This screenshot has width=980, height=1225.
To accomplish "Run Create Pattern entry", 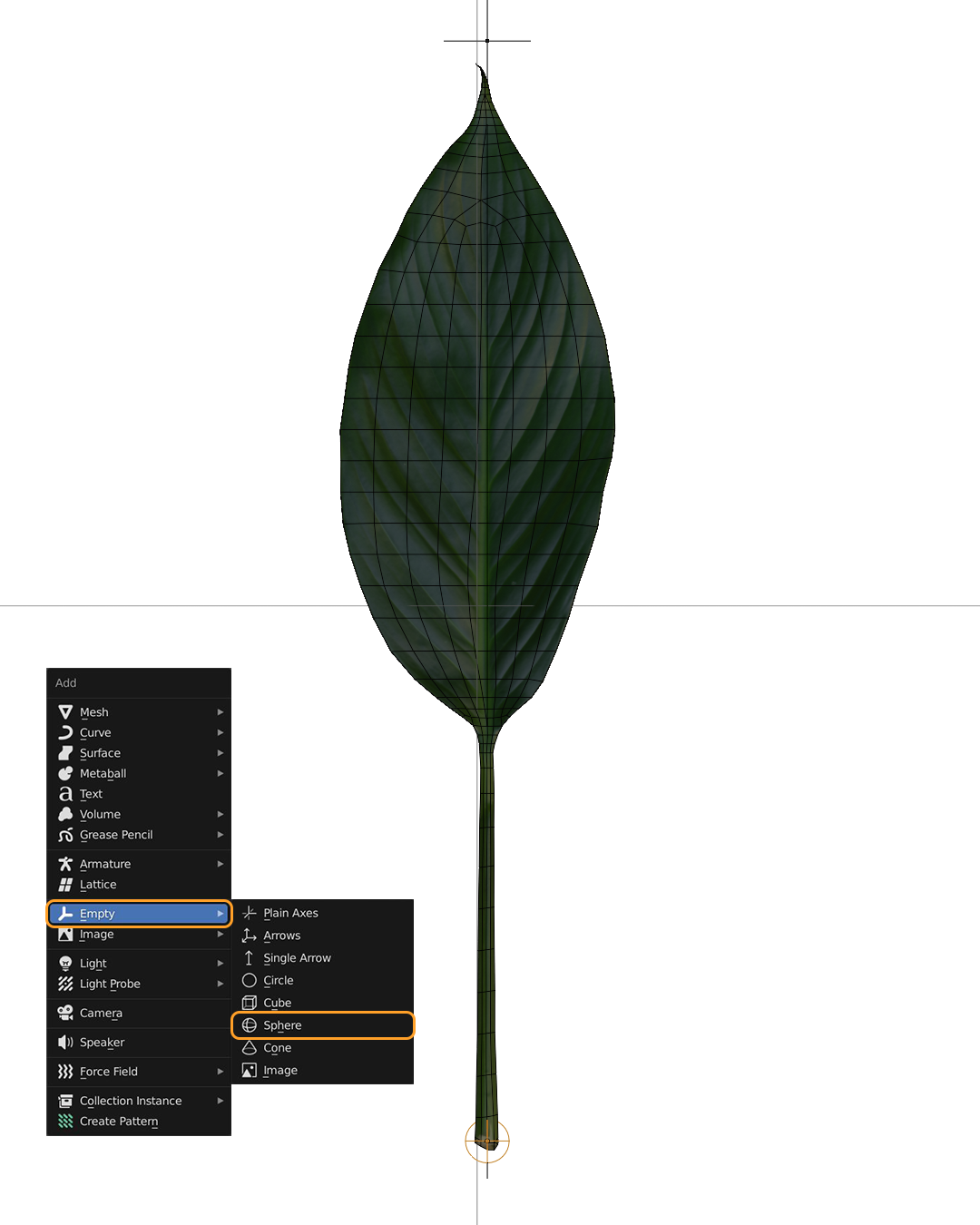I will tap(118, 1122).
